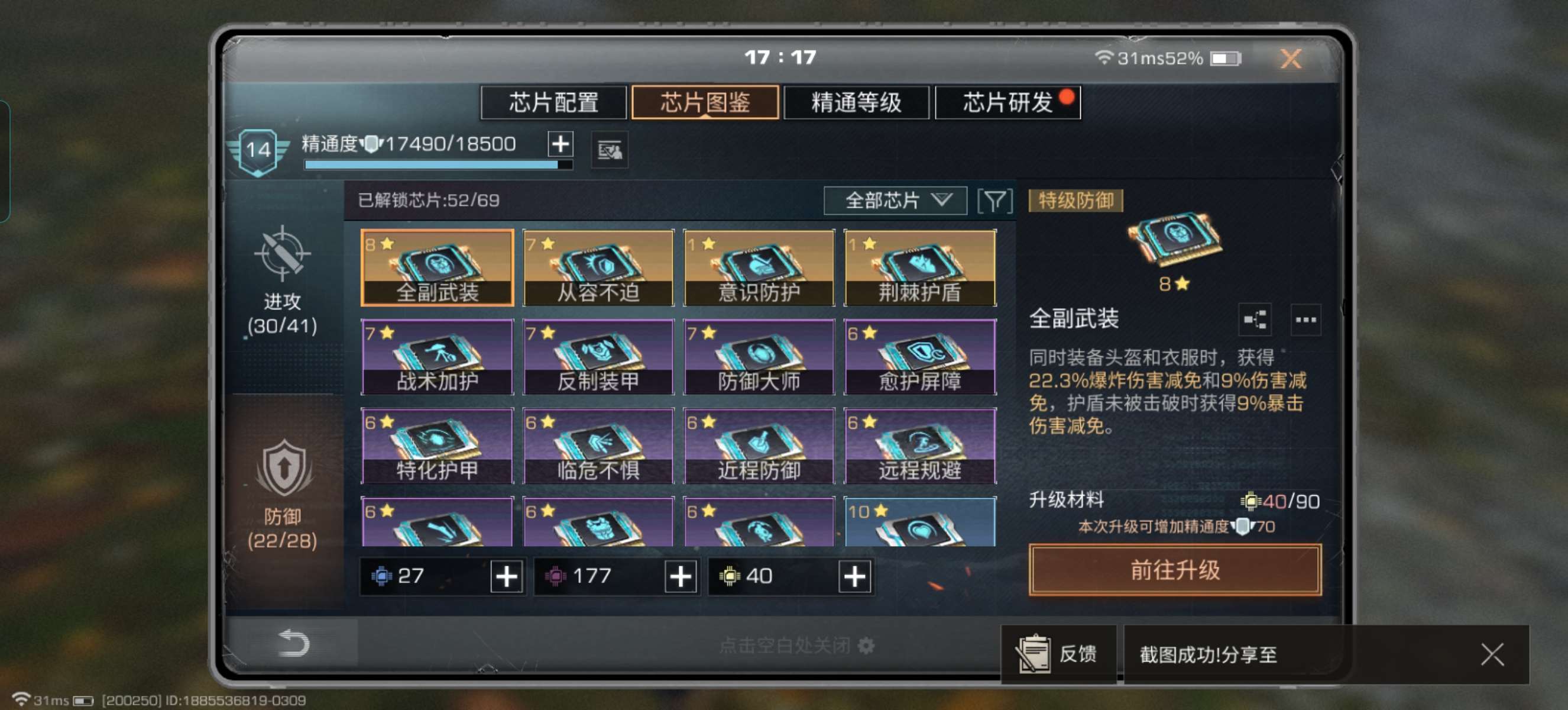Viewport: 1568px width, 710px height.
Task: Click the plus beside mastery progress
Action: [560, 144]
